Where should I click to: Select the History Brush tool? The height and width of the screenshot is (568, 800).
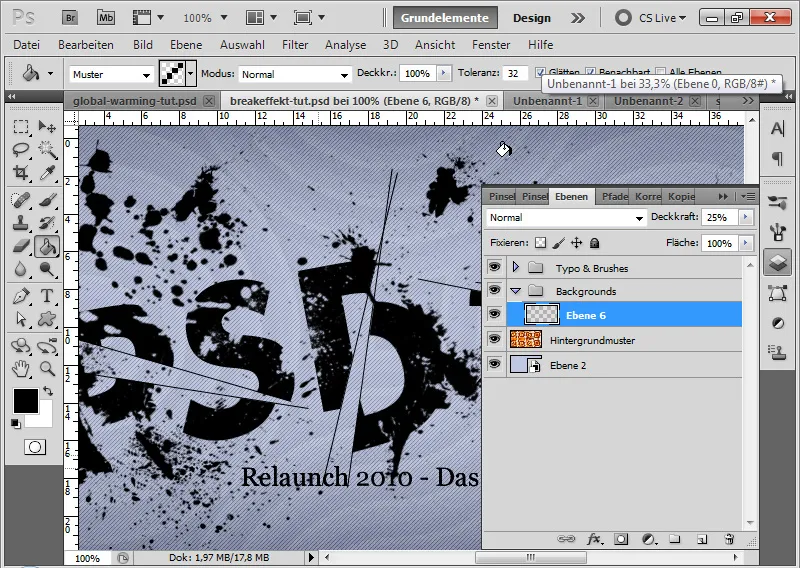click(47, 223)
